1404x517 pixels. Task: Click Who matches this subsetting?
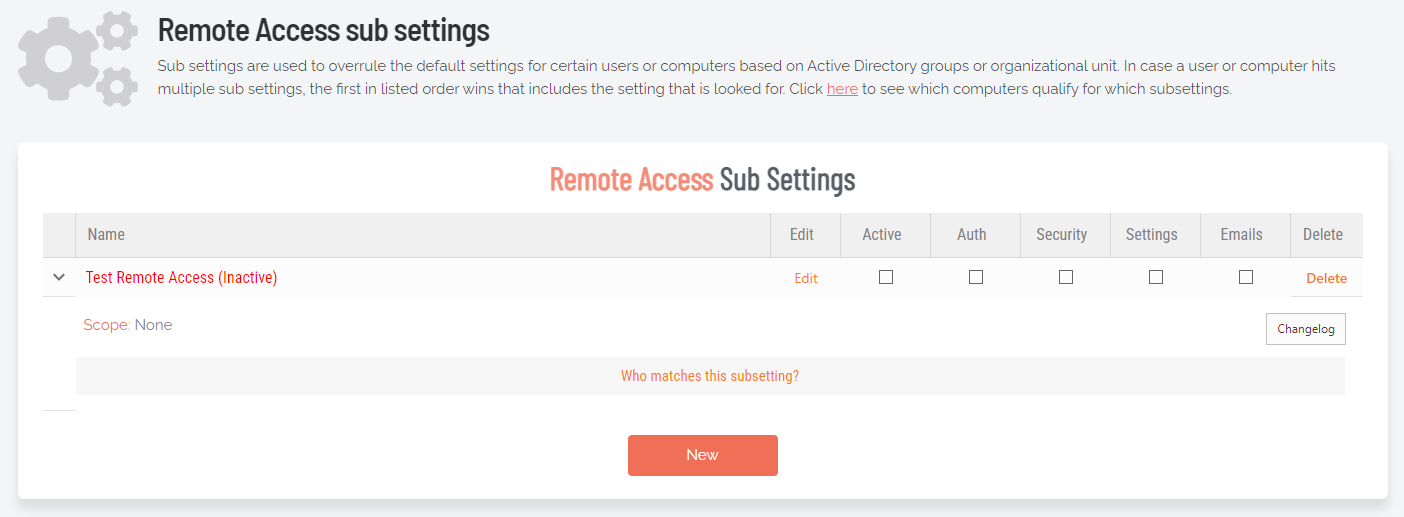pos(710,376)
